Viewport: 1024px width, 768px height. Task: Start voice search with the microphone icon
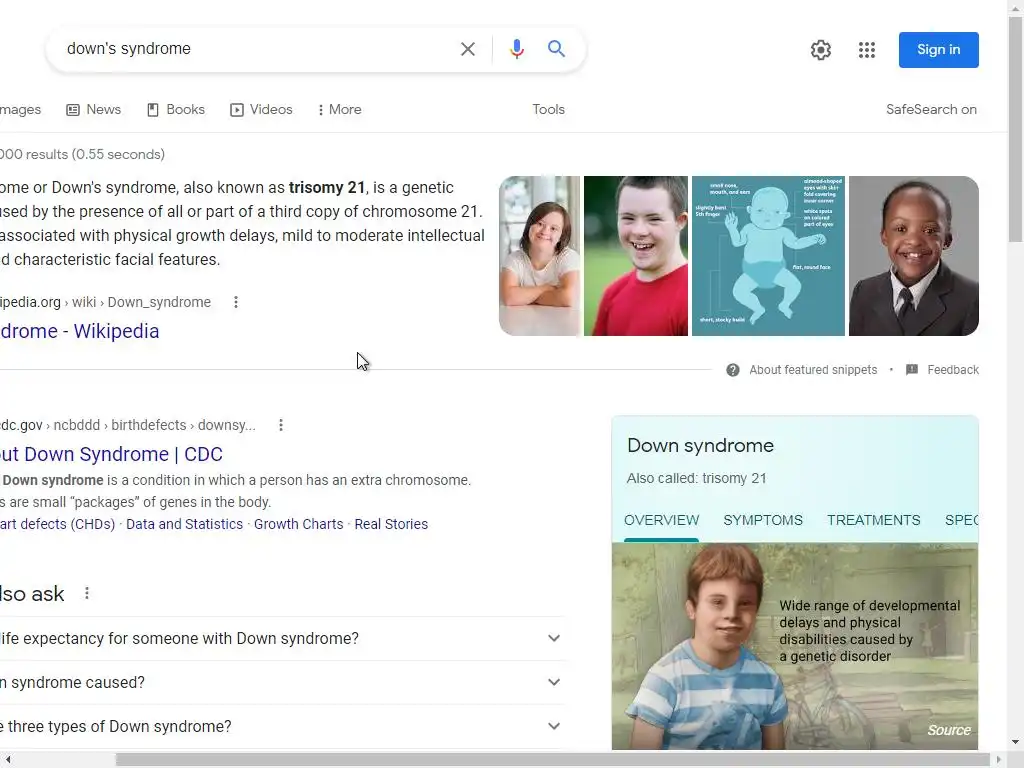click(517, 49)
